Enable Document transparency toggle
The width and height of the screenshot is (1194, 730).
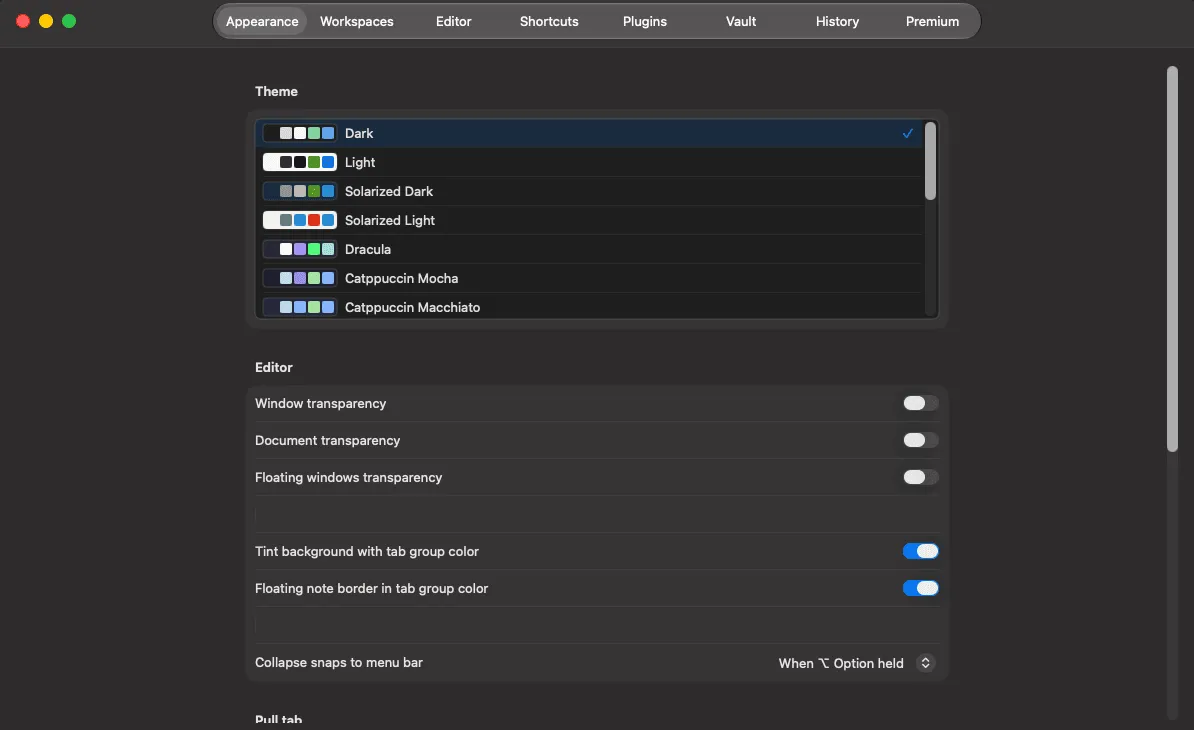coord(921,440)
